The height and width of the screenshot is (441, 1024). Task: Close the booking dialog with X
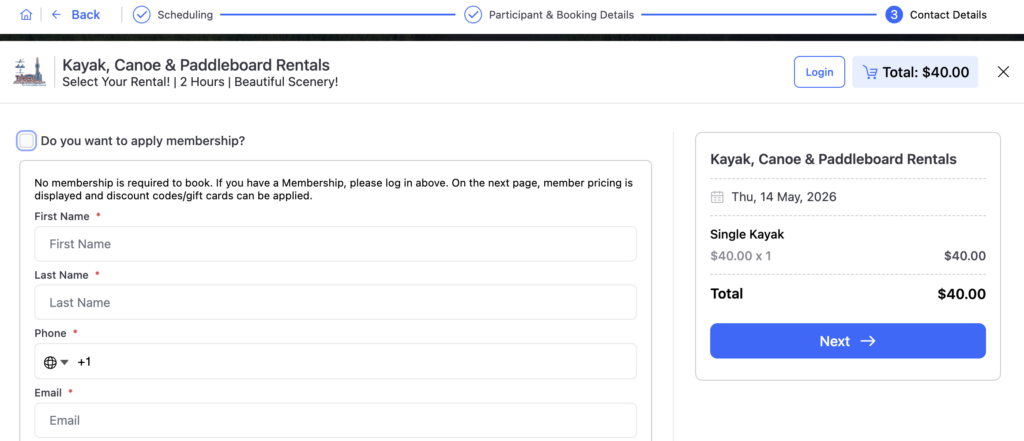pos(1003,72)
